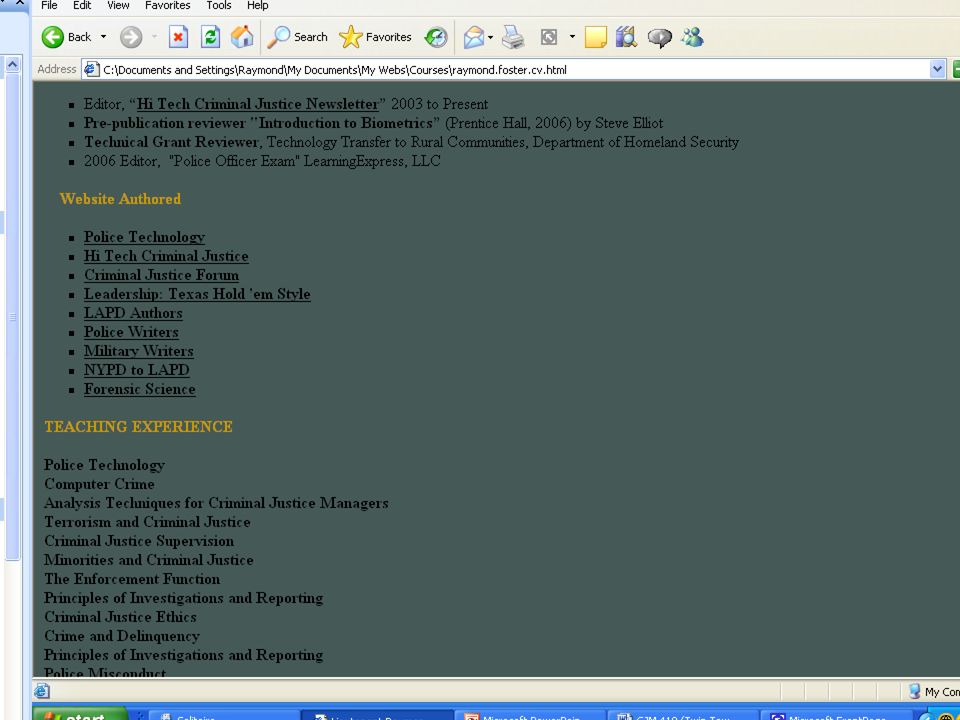This screenshot has width=960, height=720.
Task: Open the Hi Tech Criminal Justice Newsletter link
Action: (x=258, y=104)
